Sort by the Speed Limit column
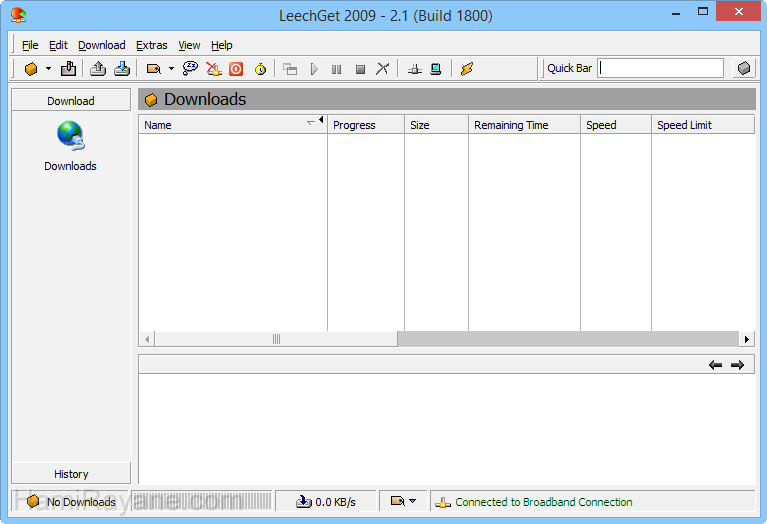Viewport: 767px width, 524px height. click(703, 125)
